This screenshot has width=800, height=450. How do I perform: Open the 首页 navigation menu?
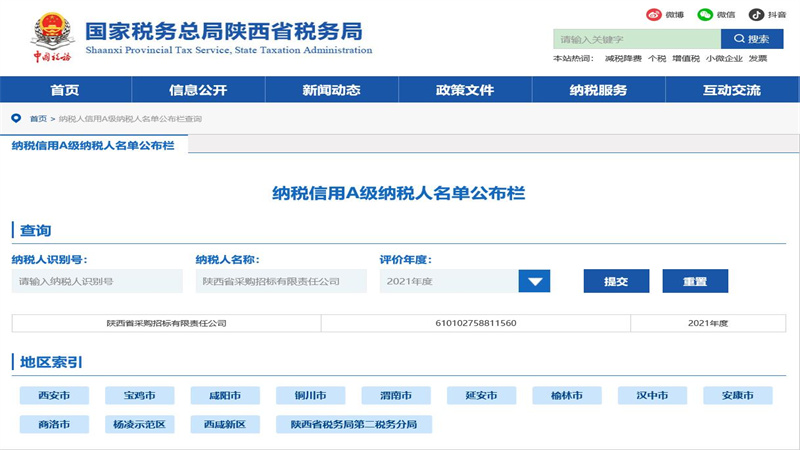pyautogui.click(x=65, y=90)
